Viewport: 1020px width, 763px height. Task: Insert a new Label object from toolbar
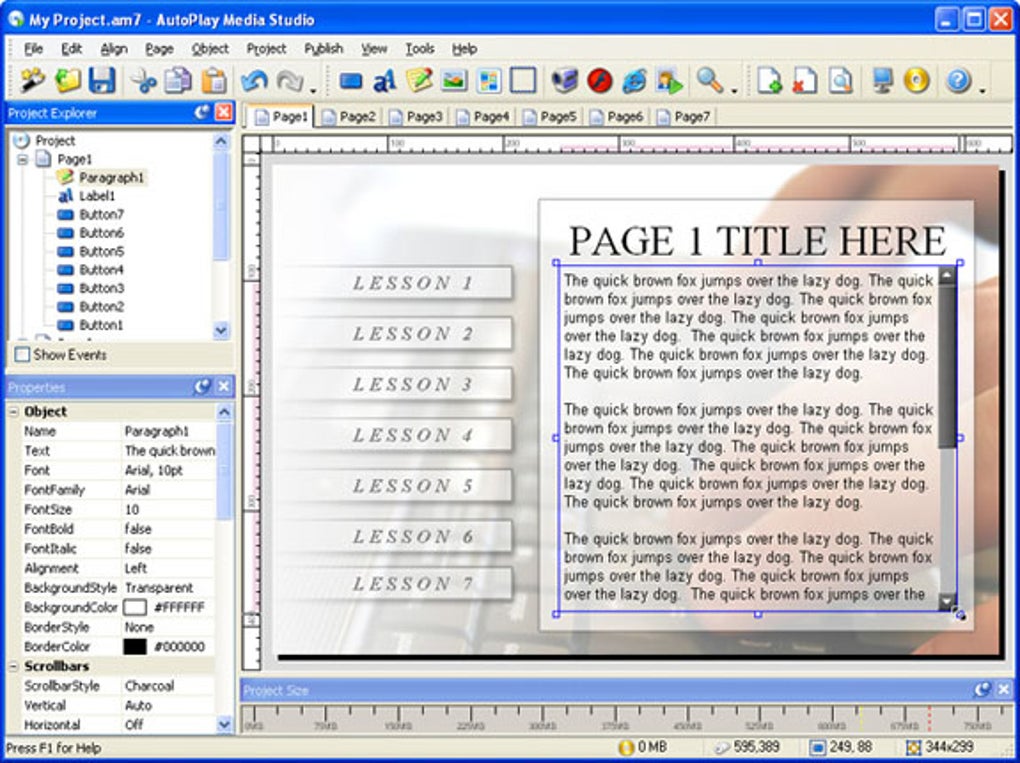[384, 81]
